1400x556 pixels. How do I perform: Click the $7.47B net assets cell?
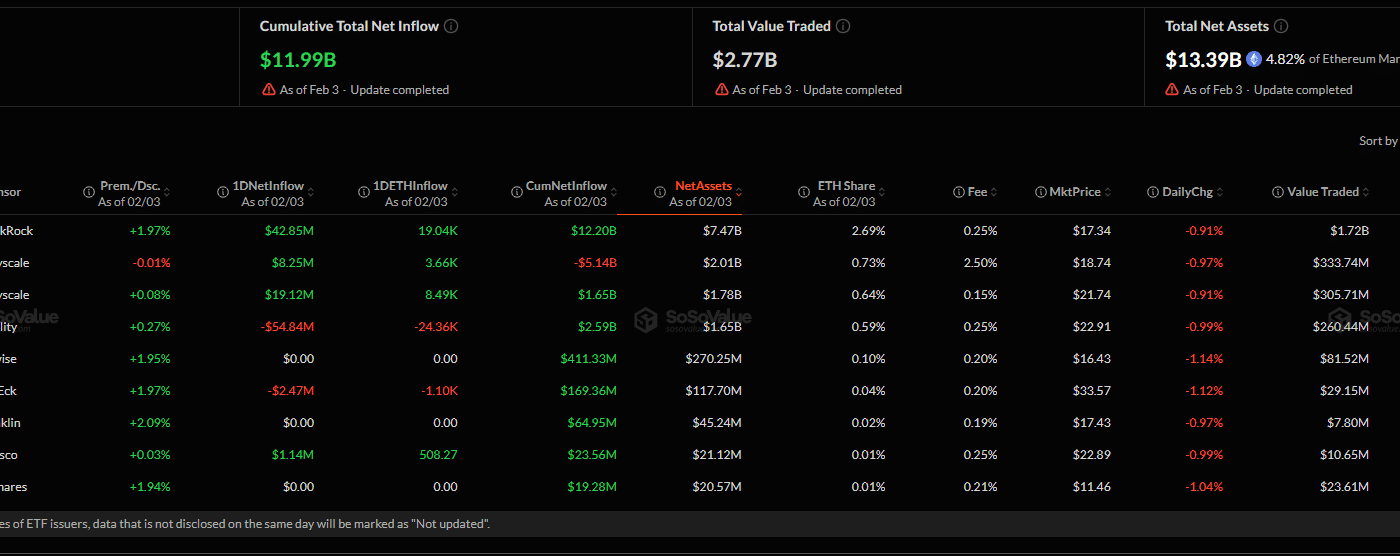[722, 231]
